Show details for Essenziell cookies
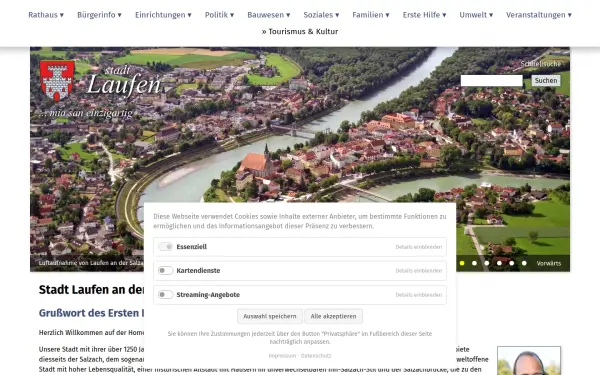 click(419, 247)
